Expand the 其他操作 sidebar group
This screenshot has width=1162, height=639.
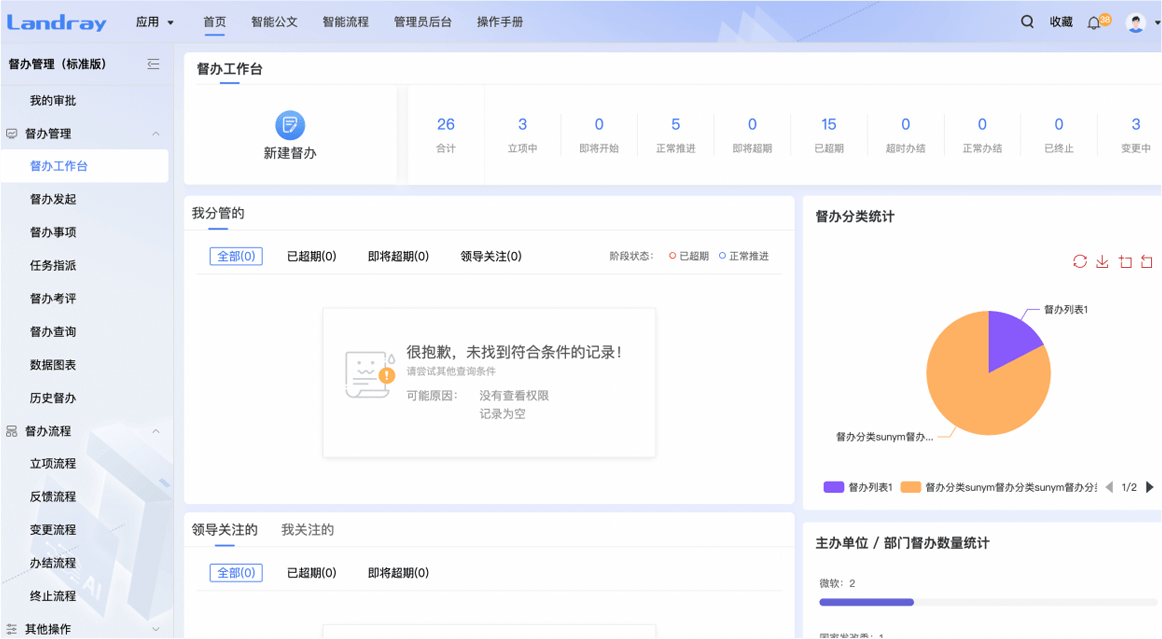[156, 629]
